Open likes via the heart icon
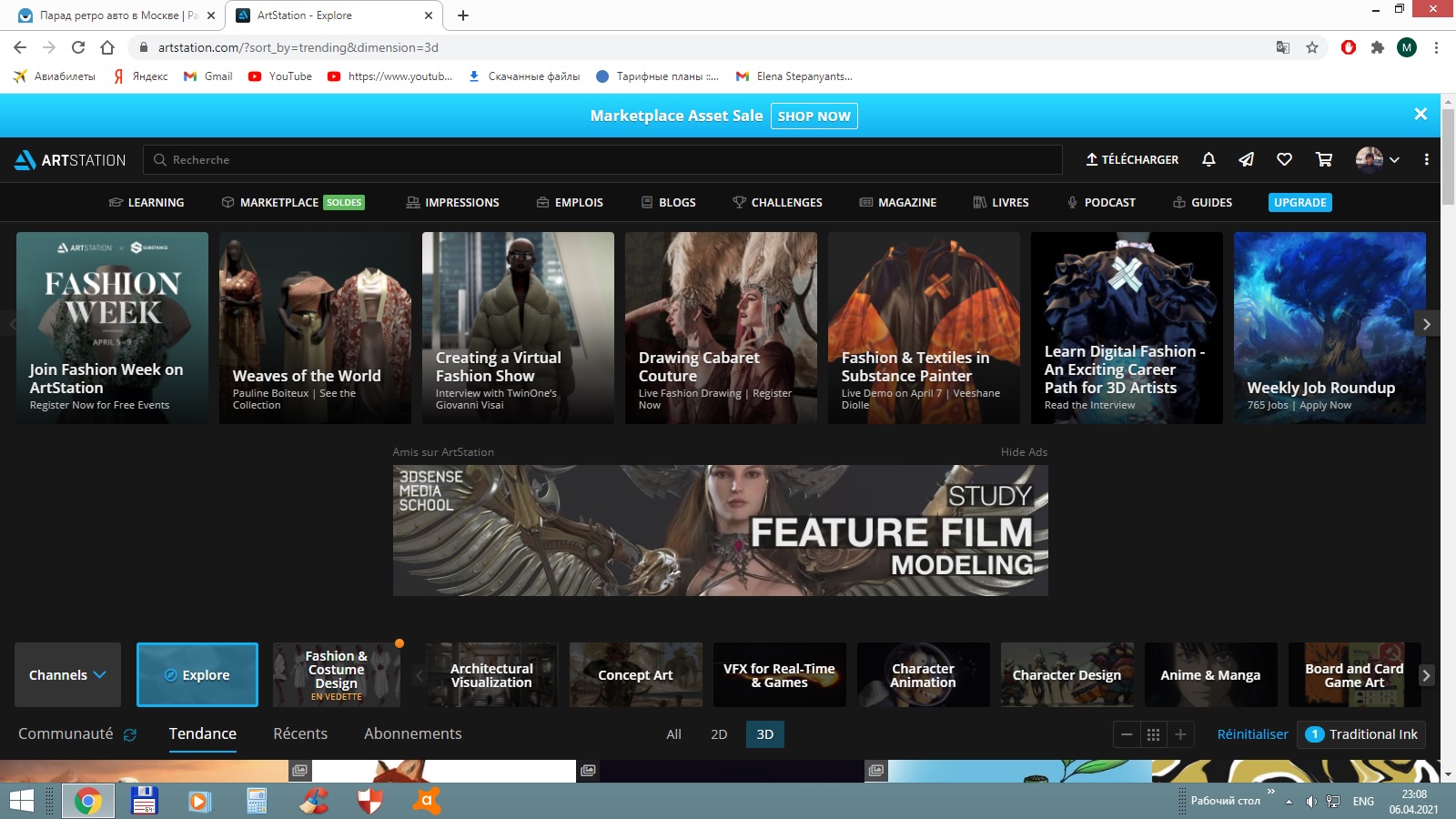Viewport: 1456px width, 819px height. [1284, 159]
